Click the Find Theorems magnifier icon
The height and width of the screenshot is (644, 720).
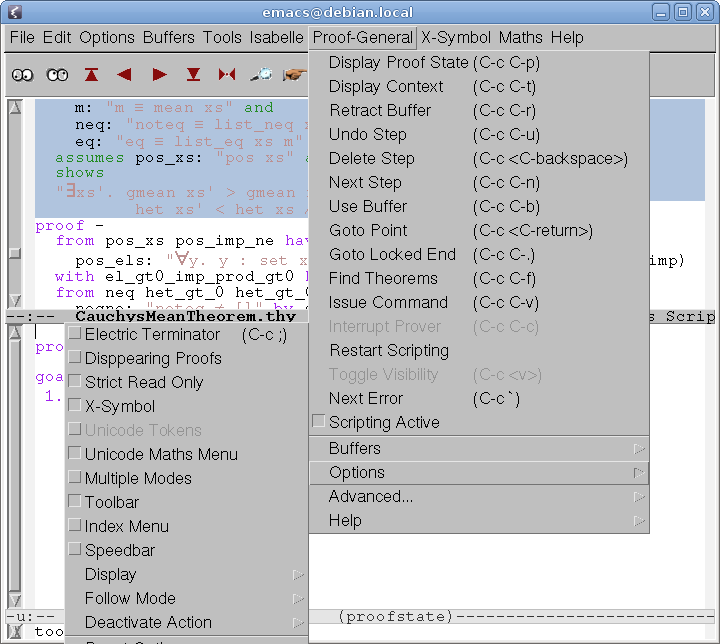point(261,75)
